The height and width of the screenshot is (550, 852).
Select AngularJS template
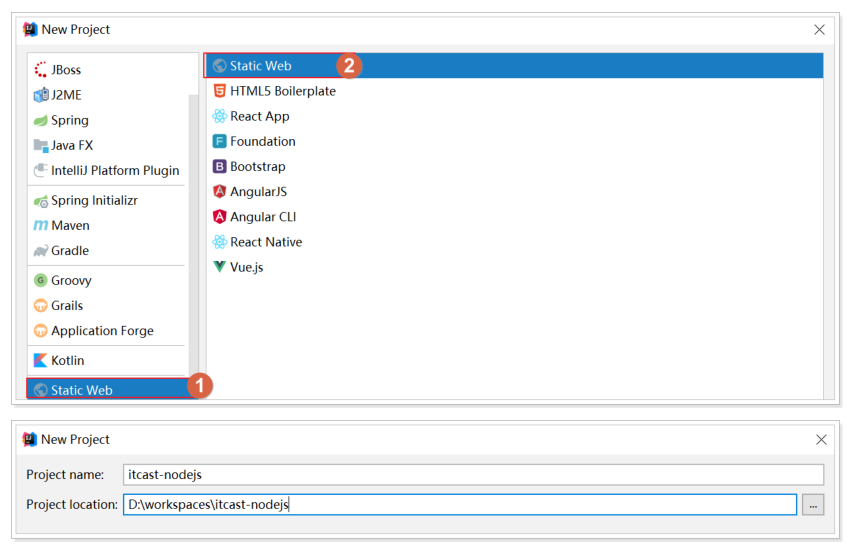[x=513, y=191]
